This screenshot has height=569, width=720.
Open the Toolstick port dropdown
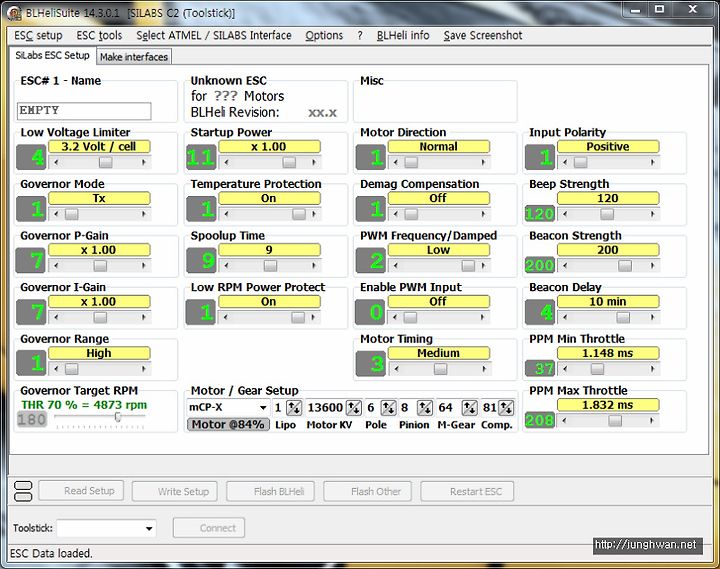149,529
